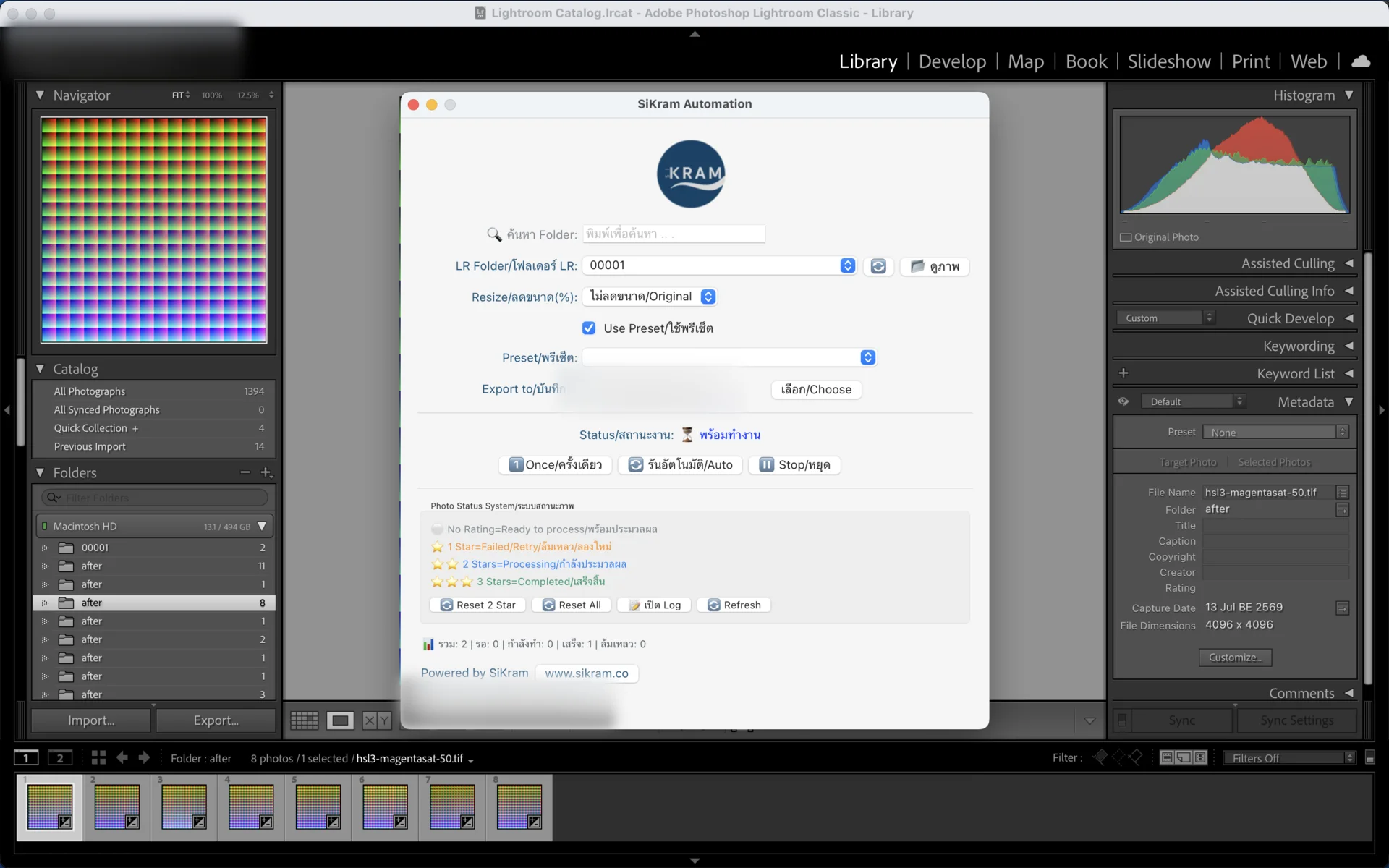Open the Preset/พรีเซ็ต dropdown
This screenshot has height=868, width=1389.
tap(729, 357)
